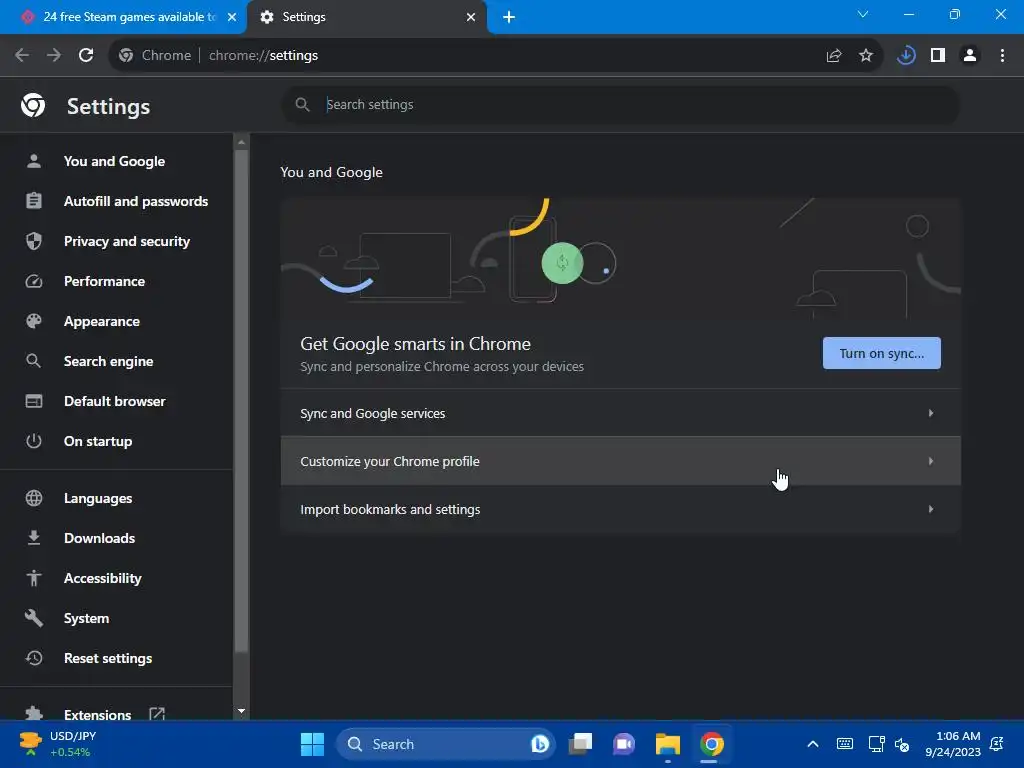1024x768 pixels.
Task: Click the sidebar scrollbar up arrow
Action: click(241, 142)
